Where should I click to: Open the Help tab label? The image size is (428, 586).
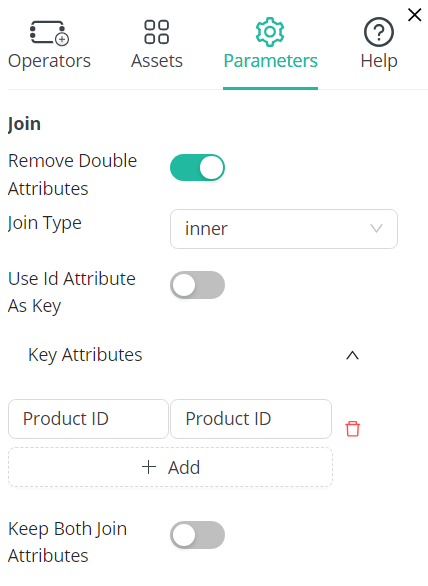(379, 61)
